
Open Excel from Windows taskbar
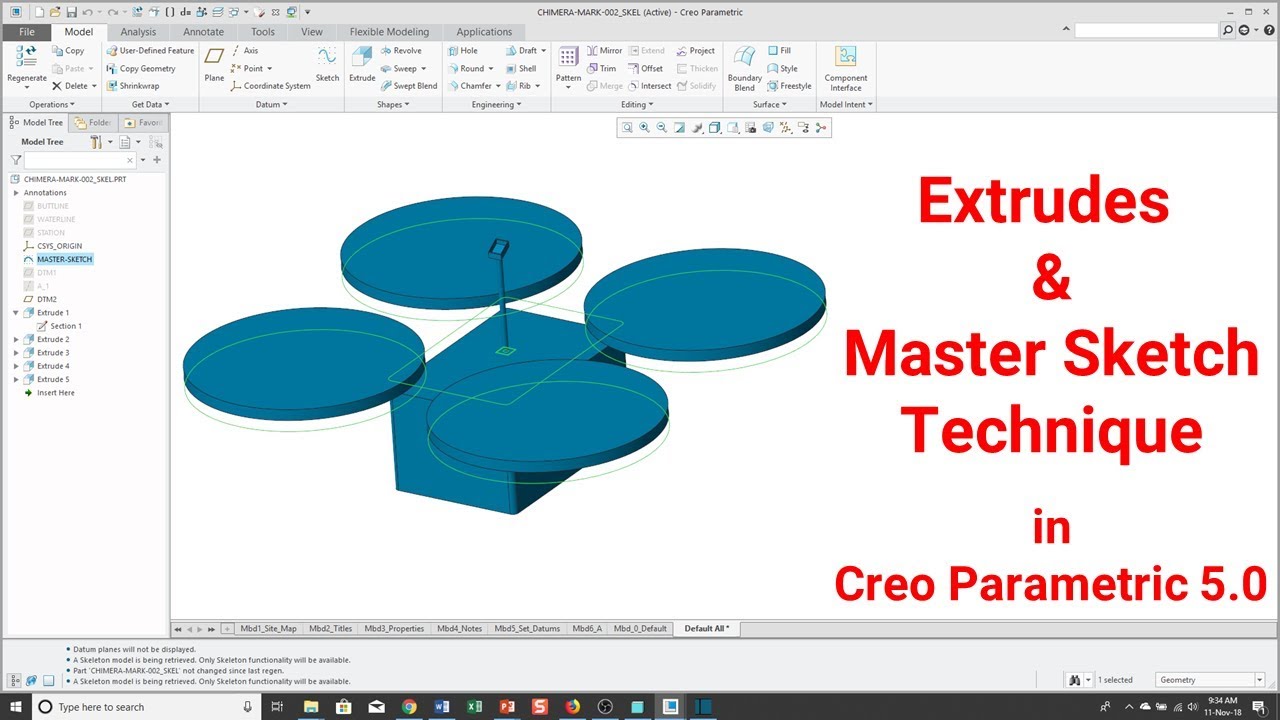pos(474,707)
